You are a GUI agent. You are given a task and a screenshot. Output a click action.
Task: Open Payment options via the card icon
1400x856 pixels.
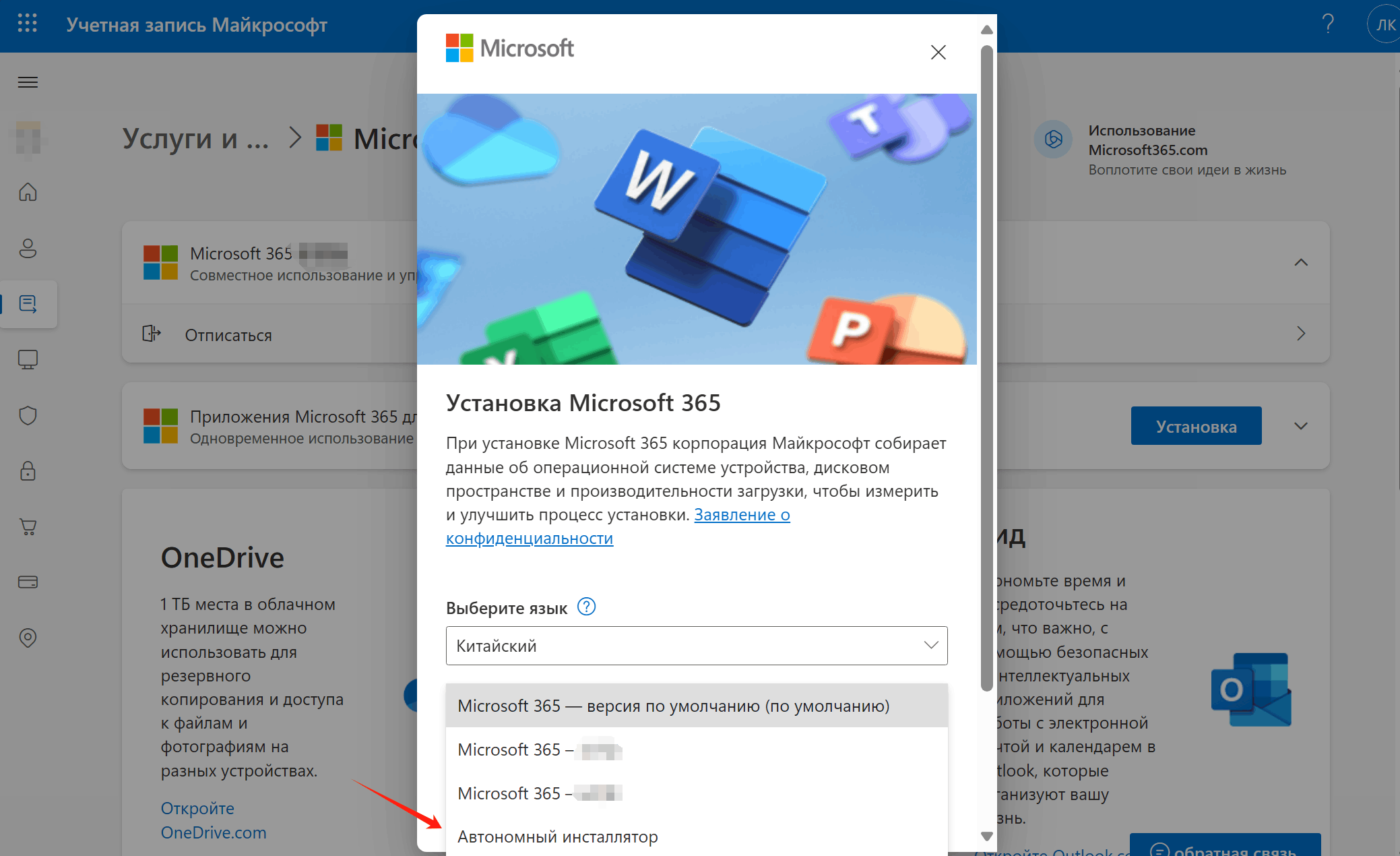click(x=28, y=582)
